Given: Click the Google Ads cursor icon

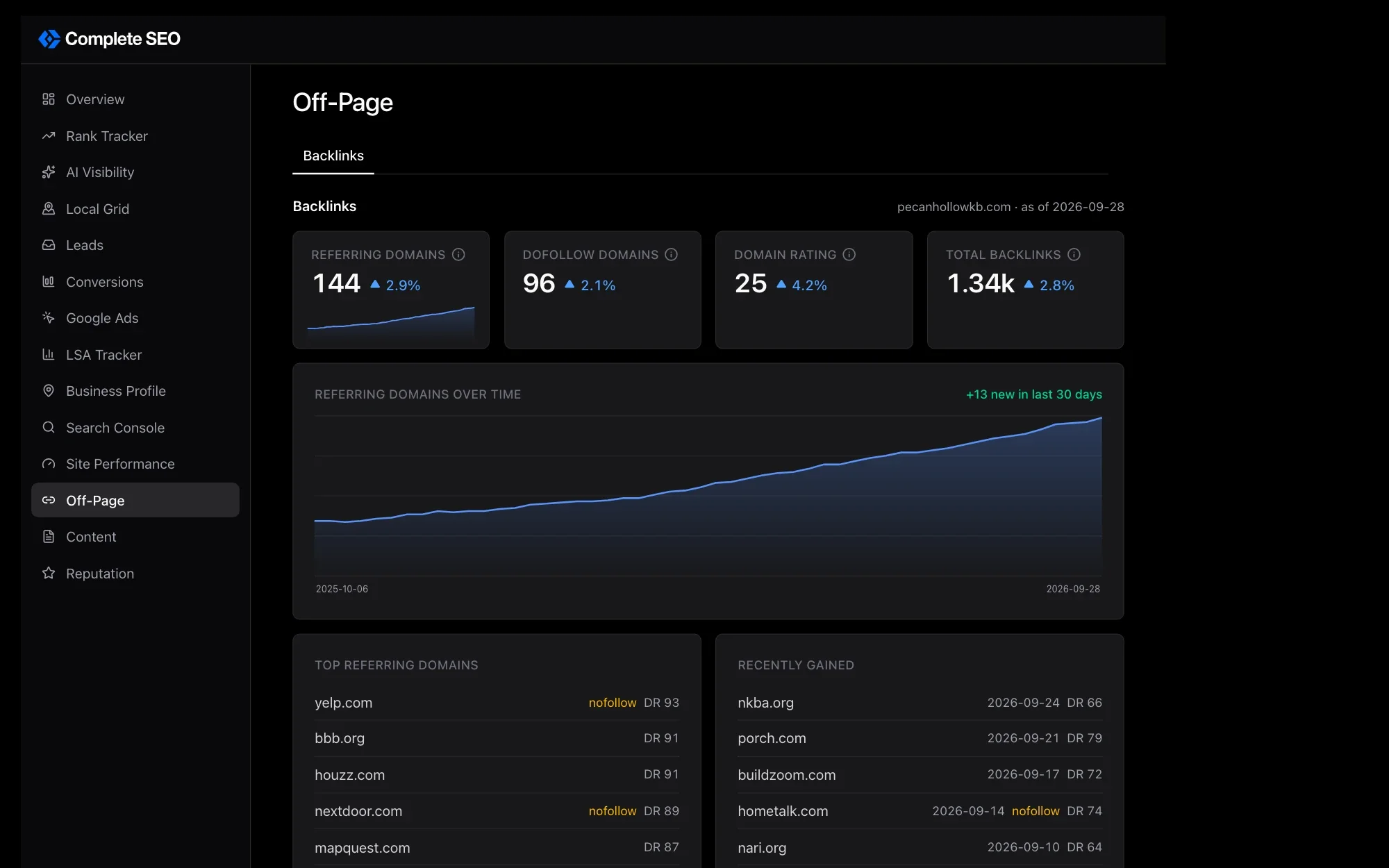Looking at the screenshot, I should [x=49, y=318].
